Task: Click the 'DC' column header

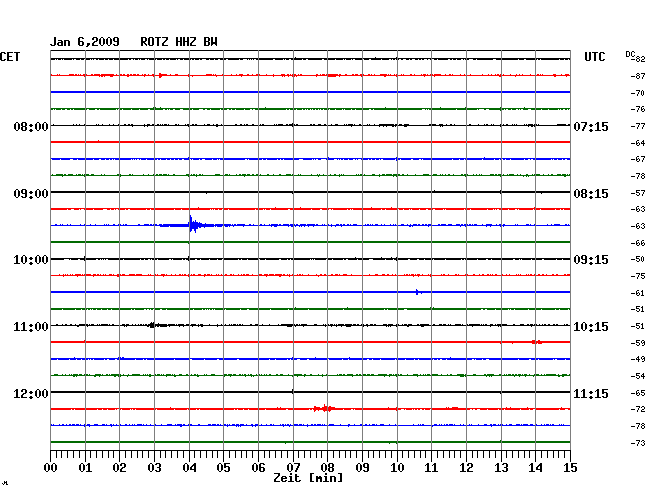Action: [x=630, y=54]
